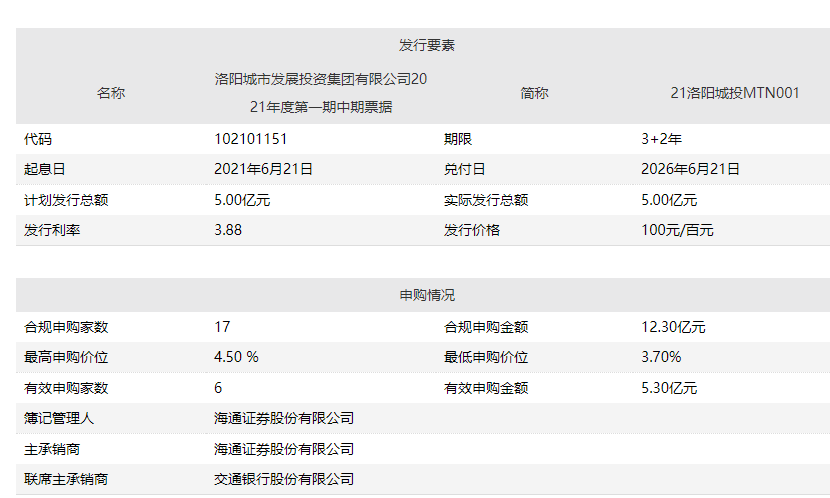Click the lowest bid value 3.70%
Image resolution: width=830 pixels, height=498 pixels.
click(x=661, y=357)
